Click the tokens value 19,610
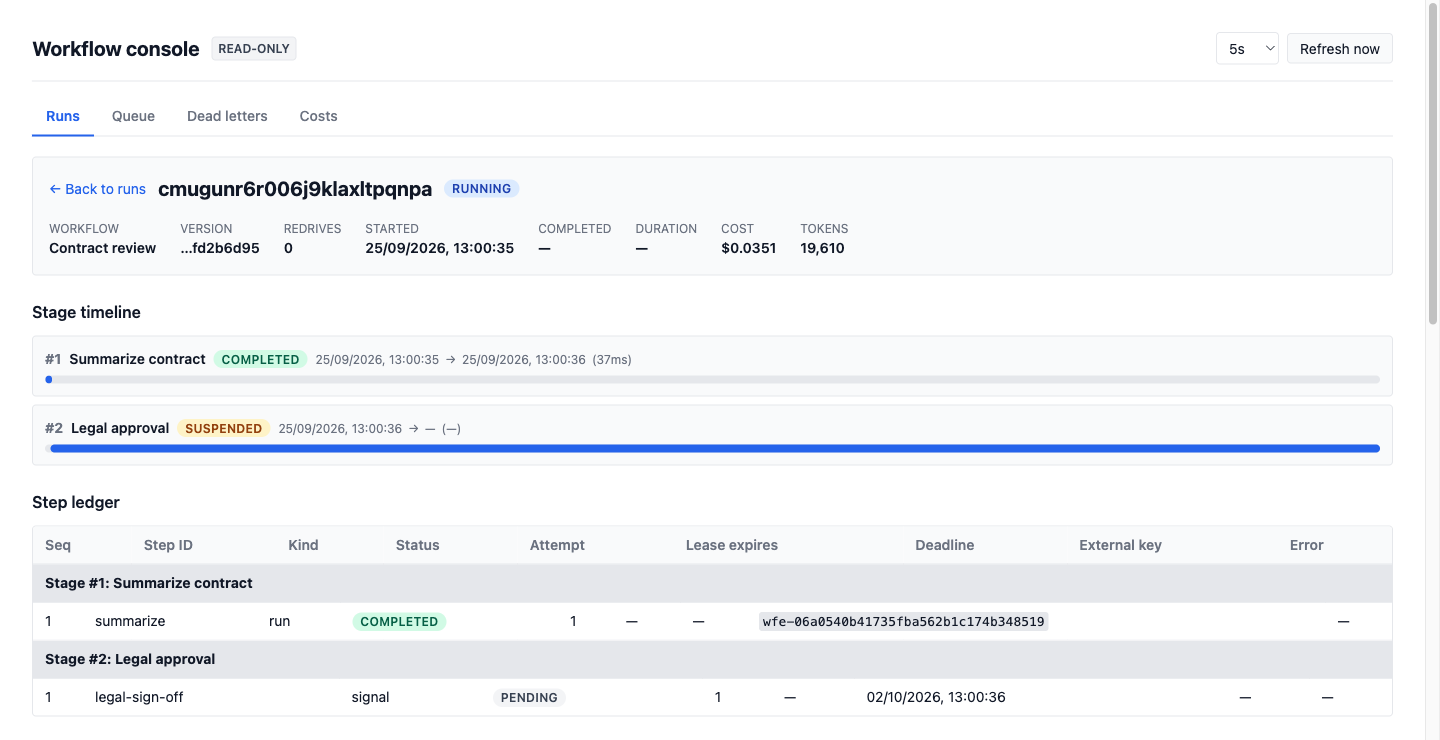The width and height of the screenshot is (1440, 740). 822,248
